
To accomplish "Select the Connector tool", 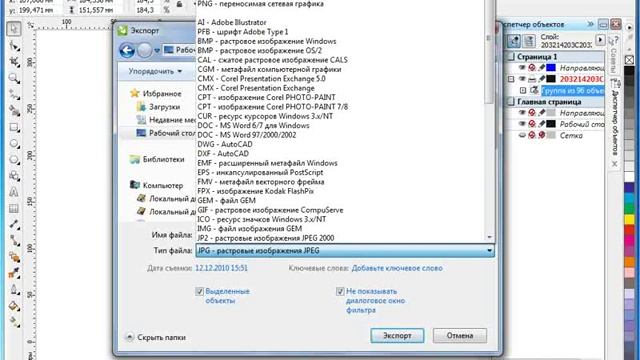I will 14,240.
